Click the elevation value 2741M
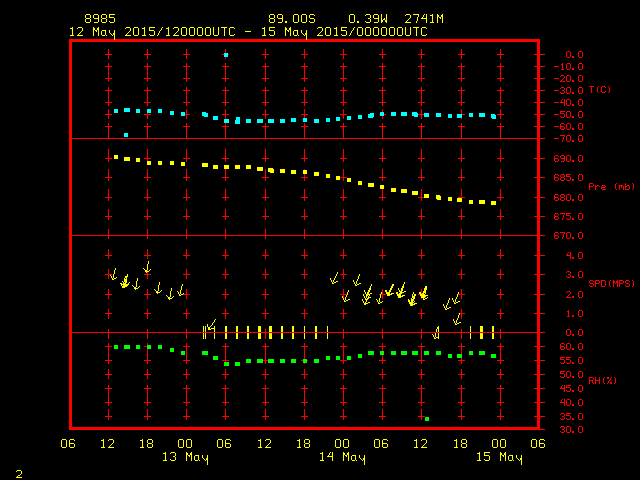This screenshot has height=480, width=640. click(424, 19)
